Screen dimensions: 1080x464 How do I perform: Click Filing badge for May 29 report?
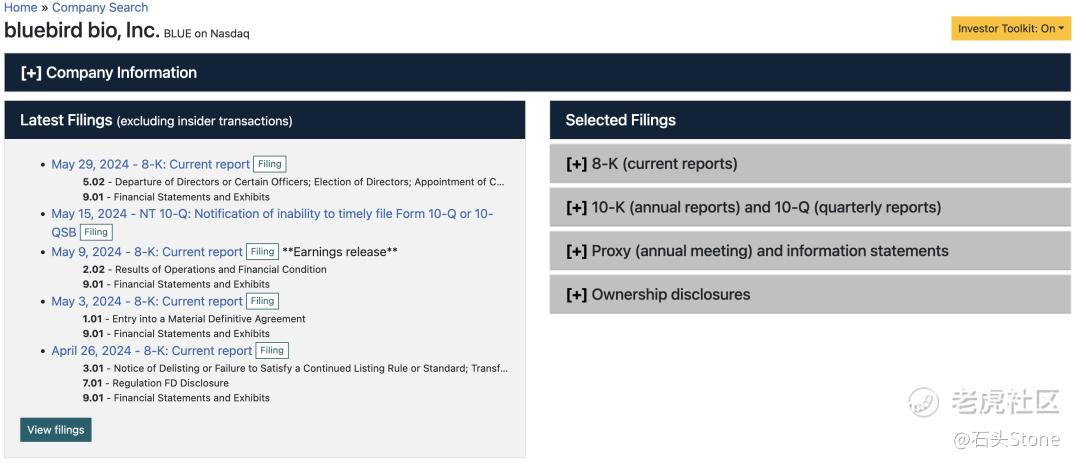tap(270, 164)
